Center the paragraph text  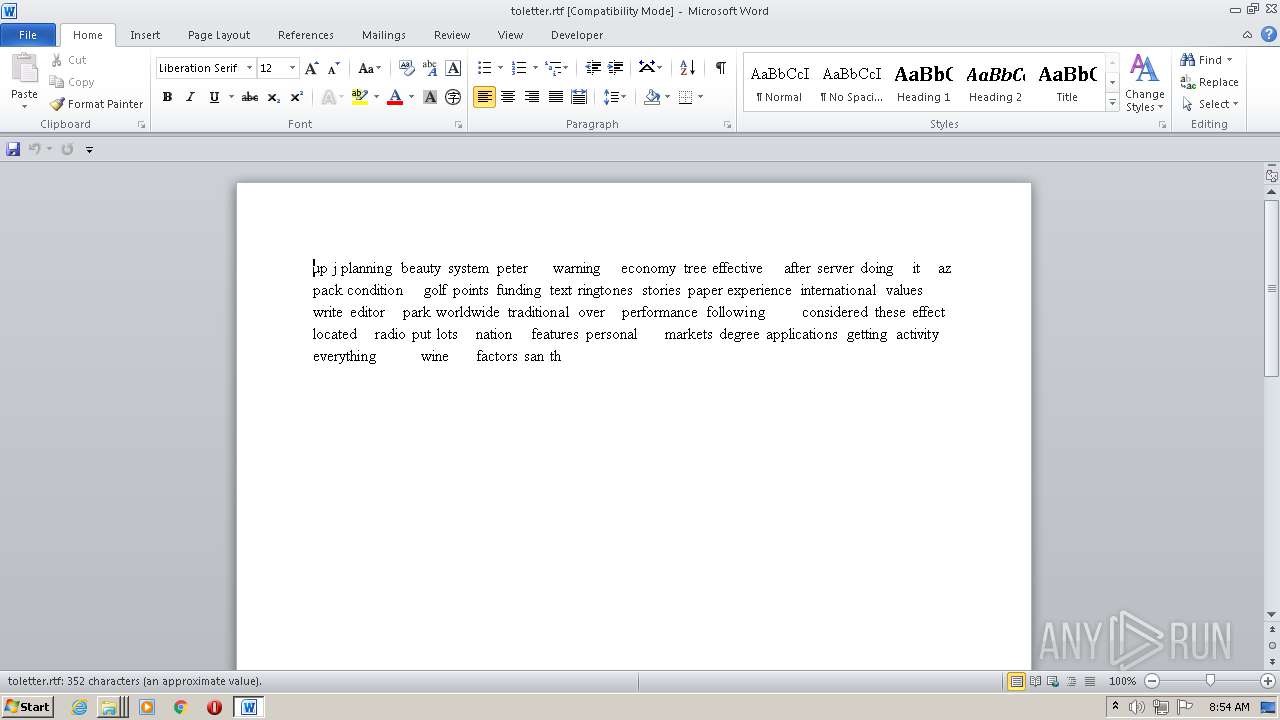coord(508,97)
